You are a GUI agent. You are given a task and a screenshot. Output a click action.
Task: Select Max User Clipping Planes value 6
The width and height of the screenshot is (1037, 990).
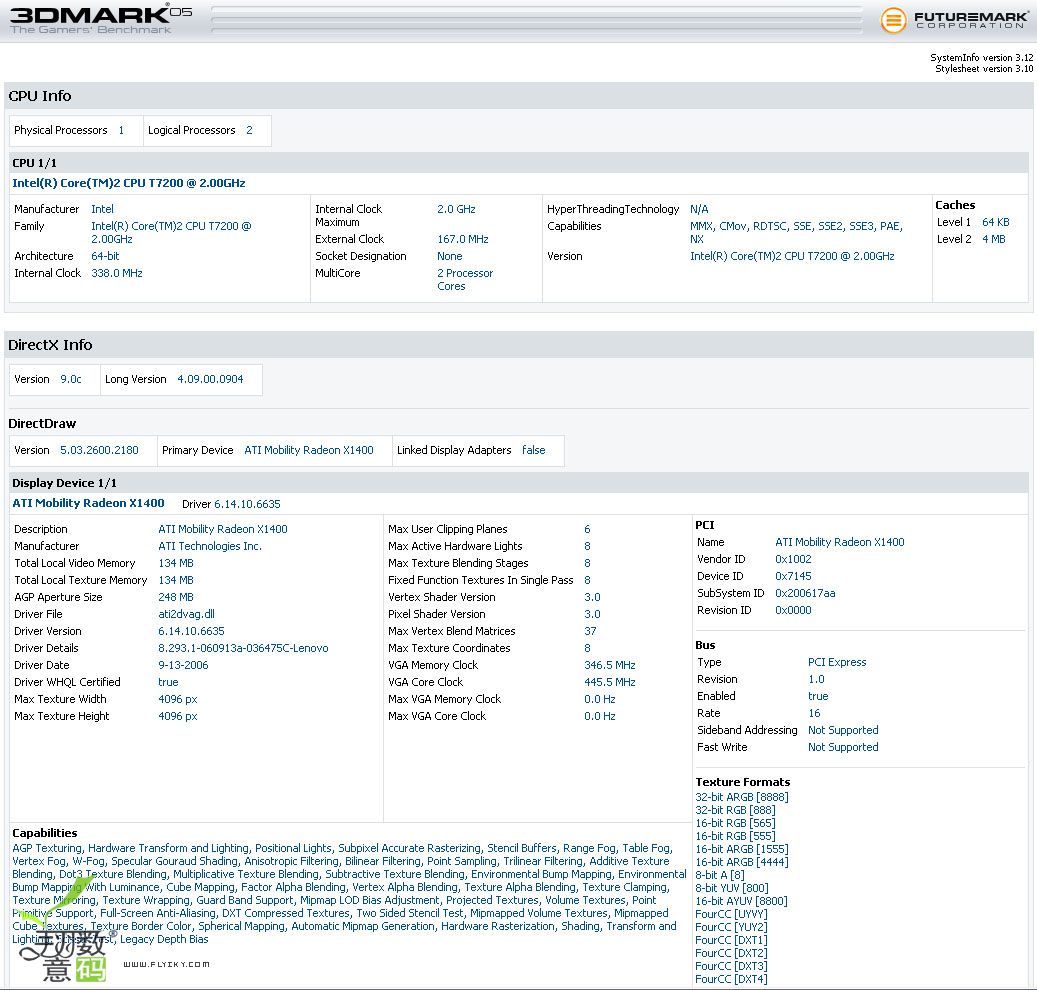pyautogui.click(x=587, y=530)
